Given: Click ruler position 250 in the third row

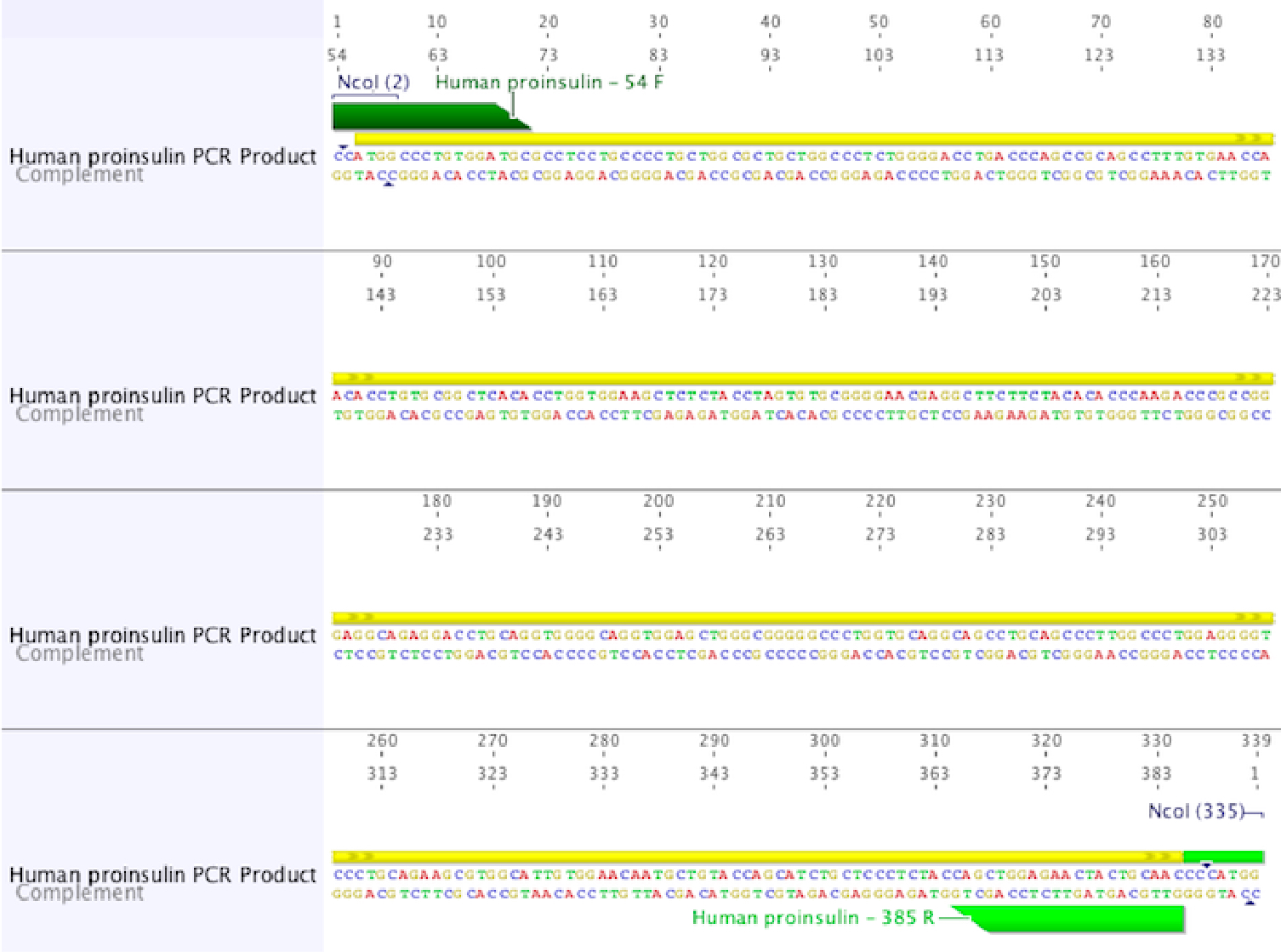Looking at the screenshot, I should tap(1212, 502).
